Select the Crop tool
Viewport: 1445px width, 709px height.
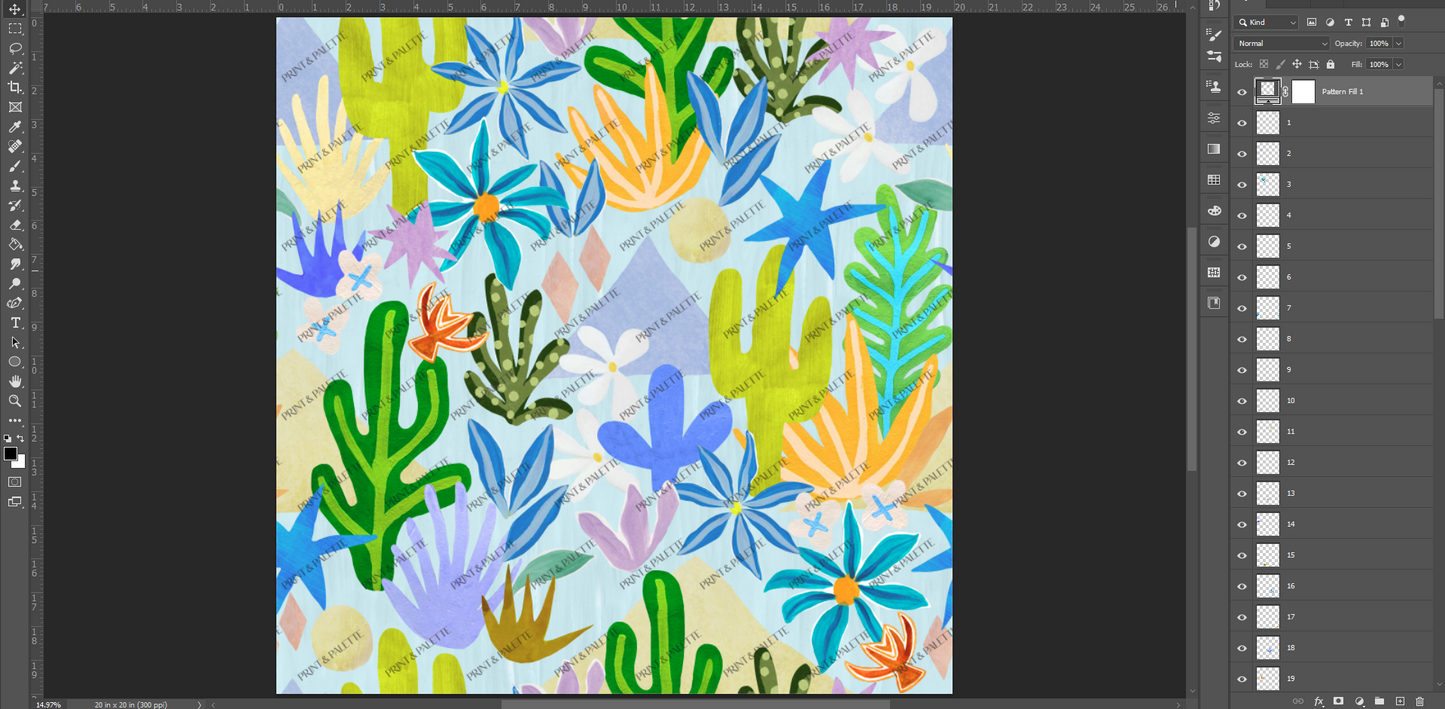click(15, 88)
